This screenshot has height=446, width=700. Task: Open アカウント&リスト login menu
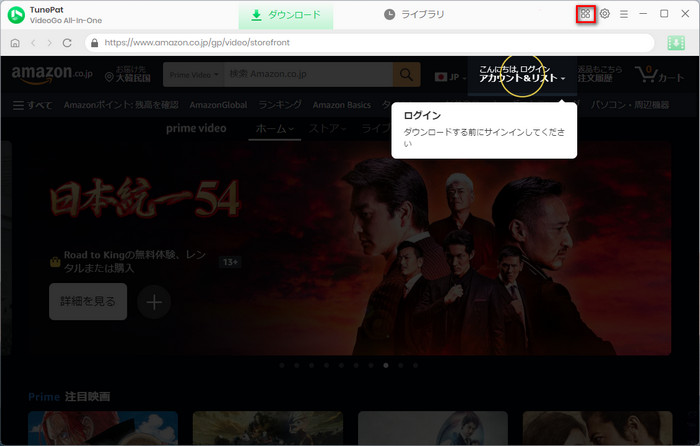coord(522,74)
